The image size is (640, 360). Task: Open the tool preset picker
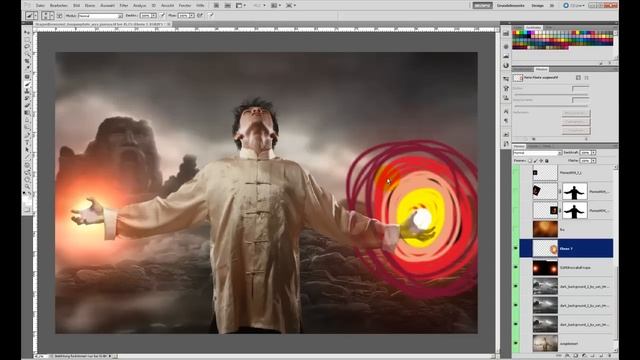pos(32,16)
